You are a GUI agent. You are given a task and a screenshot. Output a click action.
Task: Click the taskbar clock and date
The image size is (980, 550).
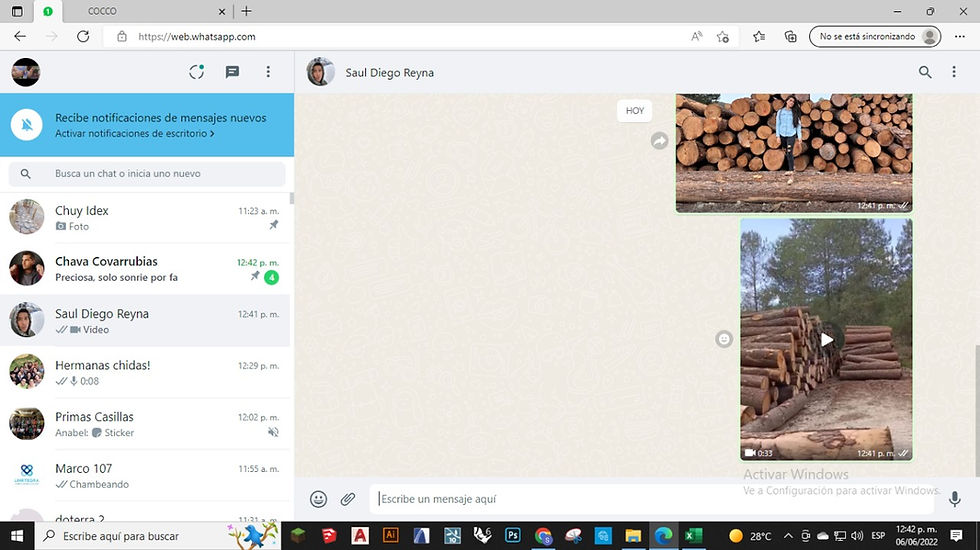[916, 536]
